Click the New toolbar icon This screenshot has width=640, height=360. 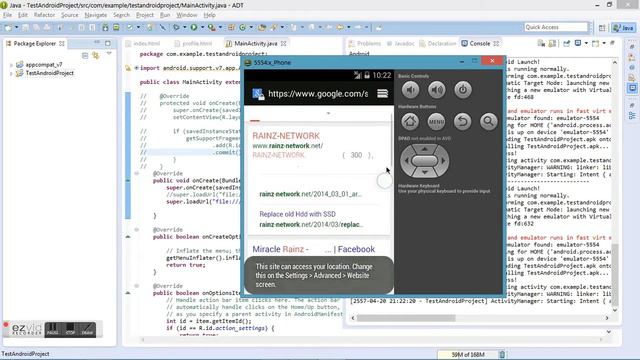8,27
